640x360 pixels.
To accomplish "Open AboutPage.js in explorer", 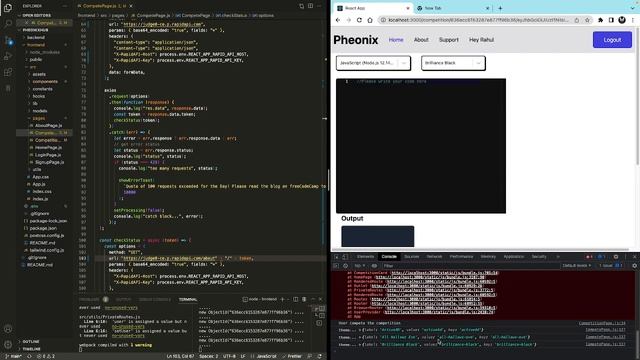I will point(48,126).
